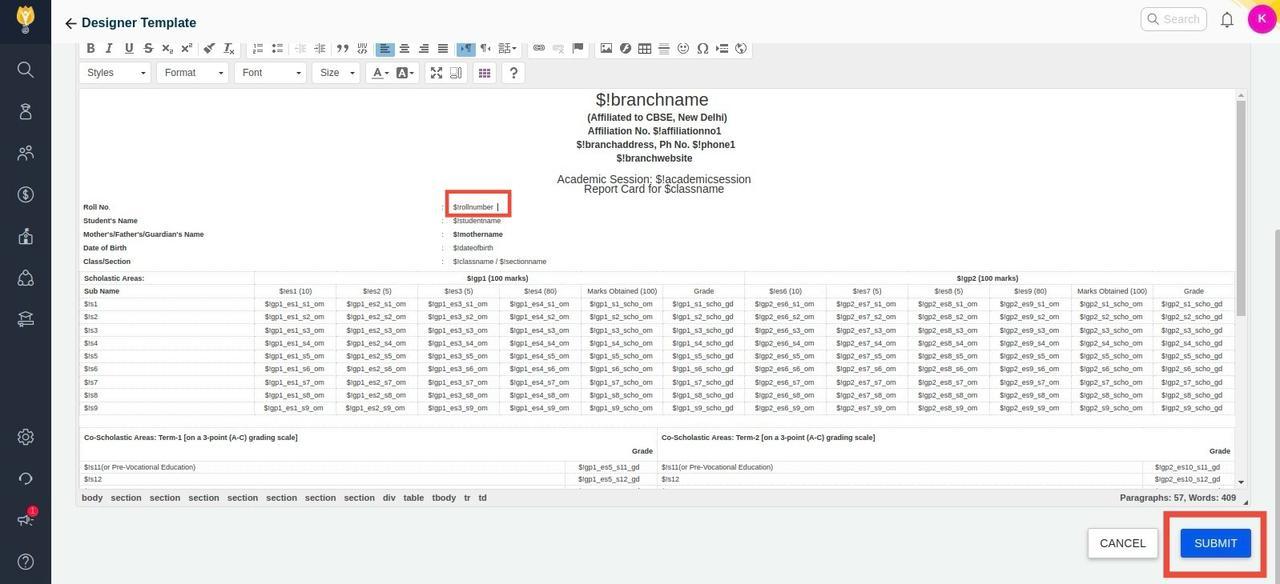The image size is (1280, 584).
Task: Open the special character (Omega) picker
Action: tap(702, 48)
